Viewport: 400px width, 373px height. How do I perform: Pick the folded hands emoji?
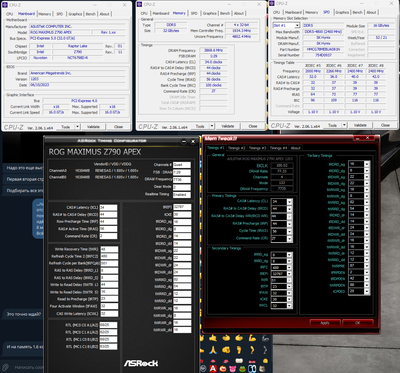tap(213, 350)
